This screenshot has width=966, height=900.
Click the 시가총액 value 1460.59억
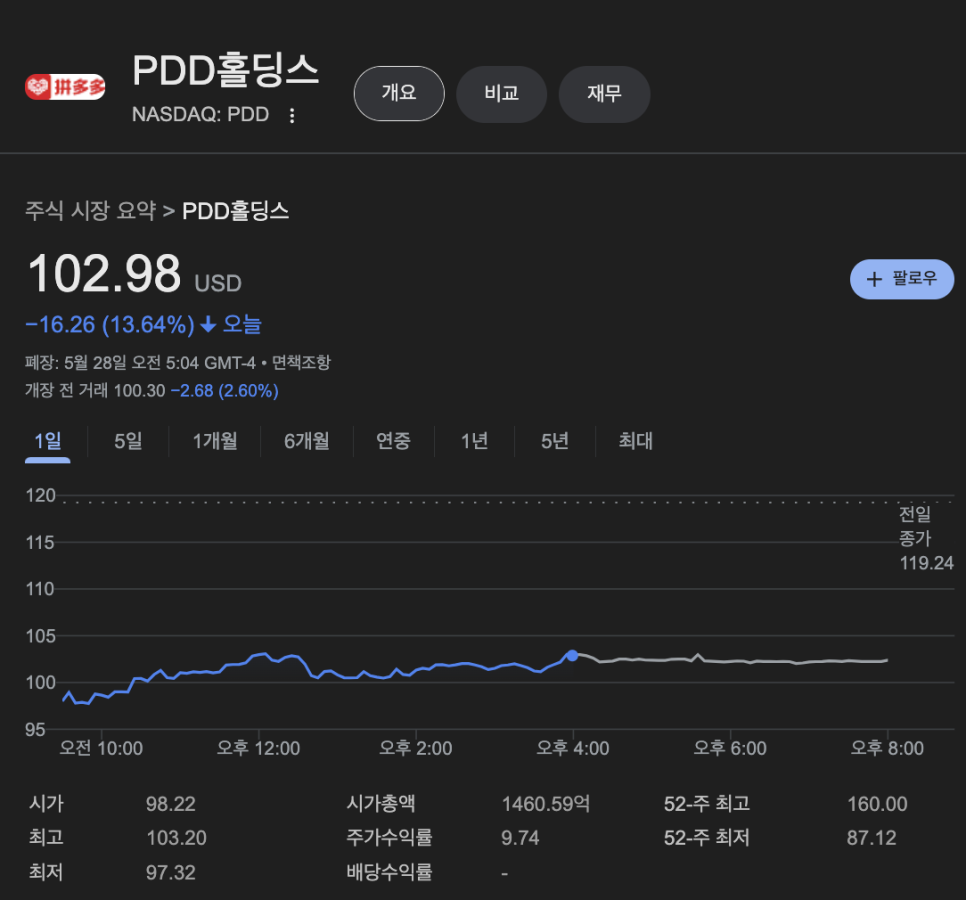pyautogui.click(x=546, y=804)
